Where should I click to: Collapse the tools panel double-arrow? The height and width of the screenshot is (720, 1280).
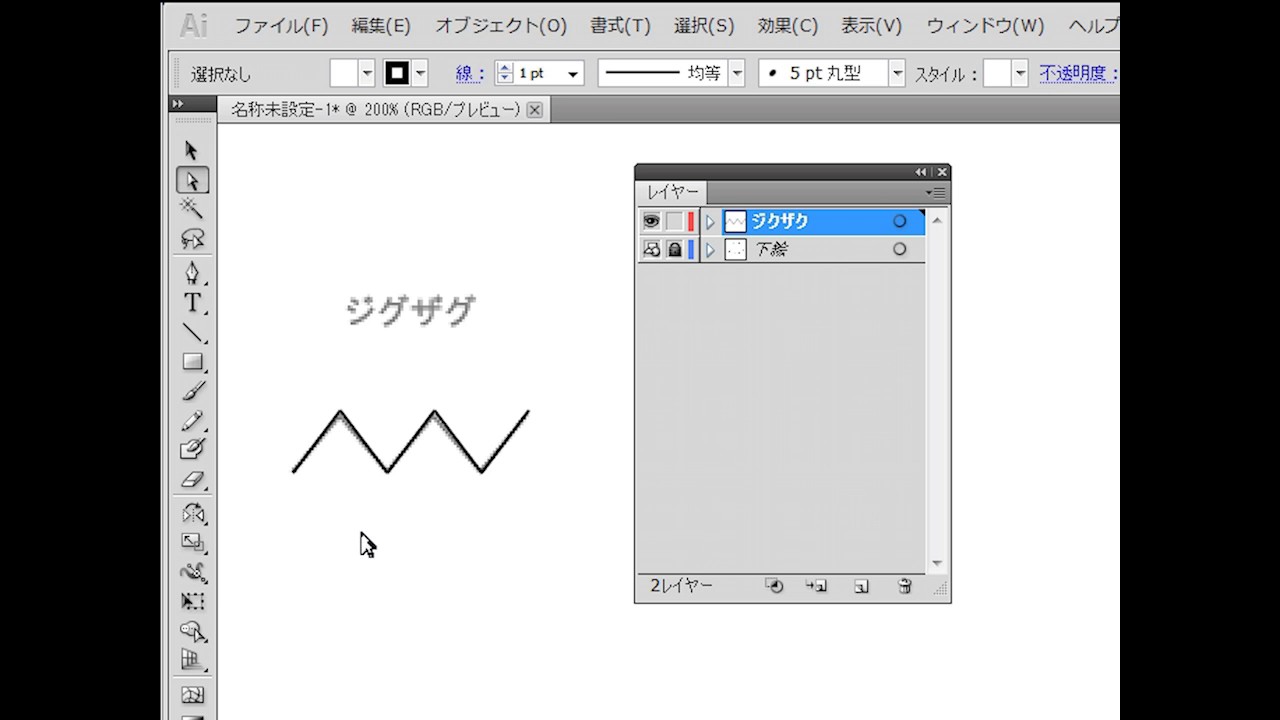(x=178, y=104)
